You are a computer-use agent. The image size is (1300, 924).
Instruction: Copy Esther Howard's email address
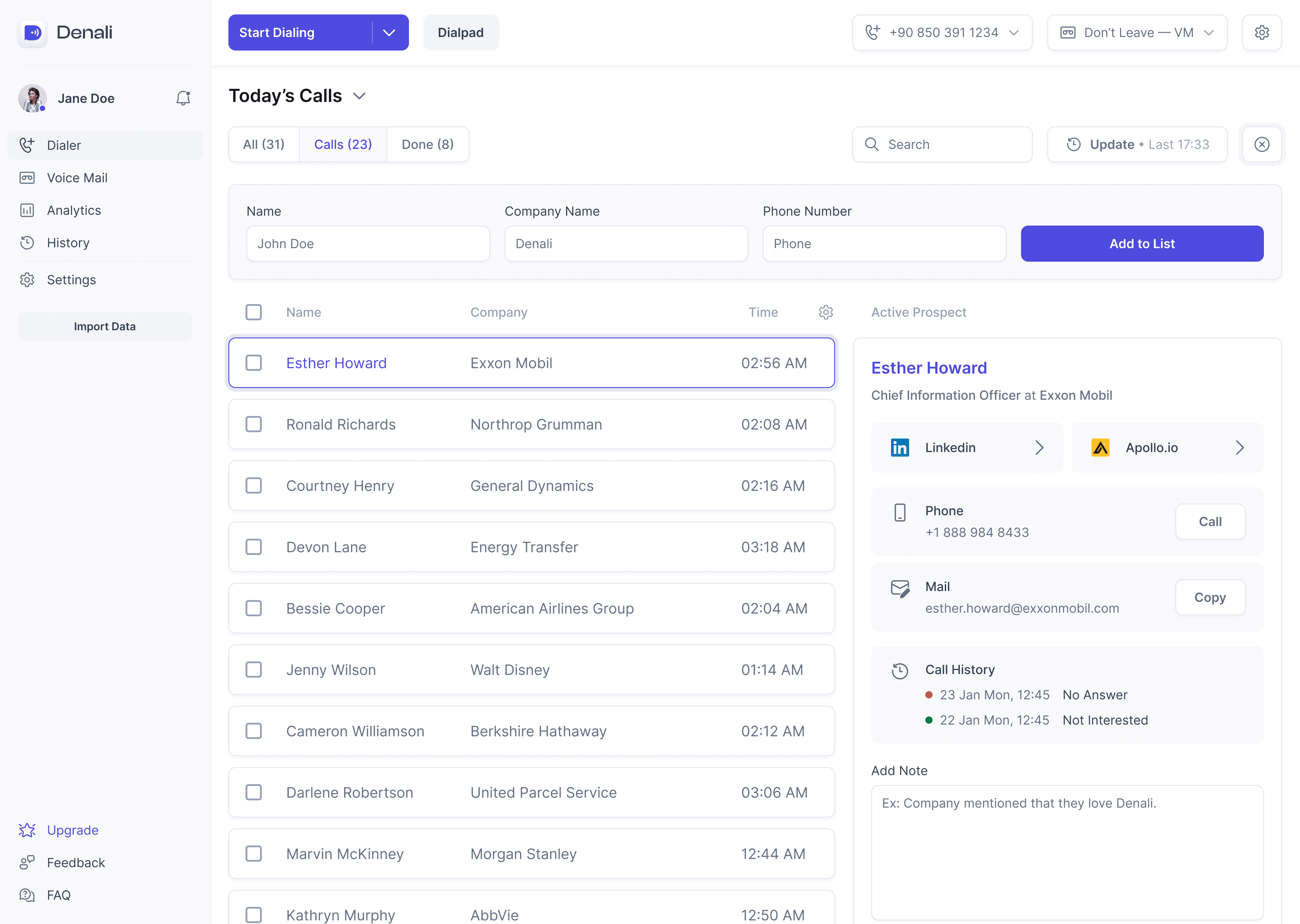click(1210, 597)
